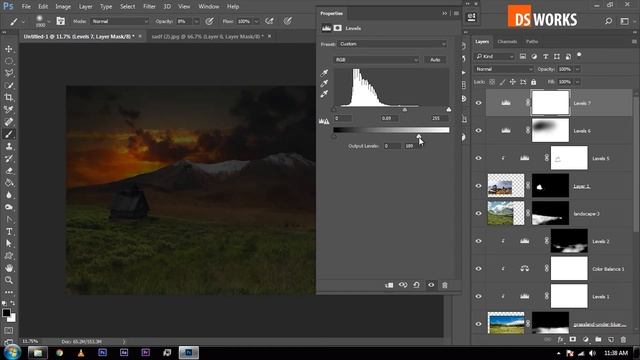Select the second document tab
The height and width of the screenshot is (360, 640).
click(208, 36)
